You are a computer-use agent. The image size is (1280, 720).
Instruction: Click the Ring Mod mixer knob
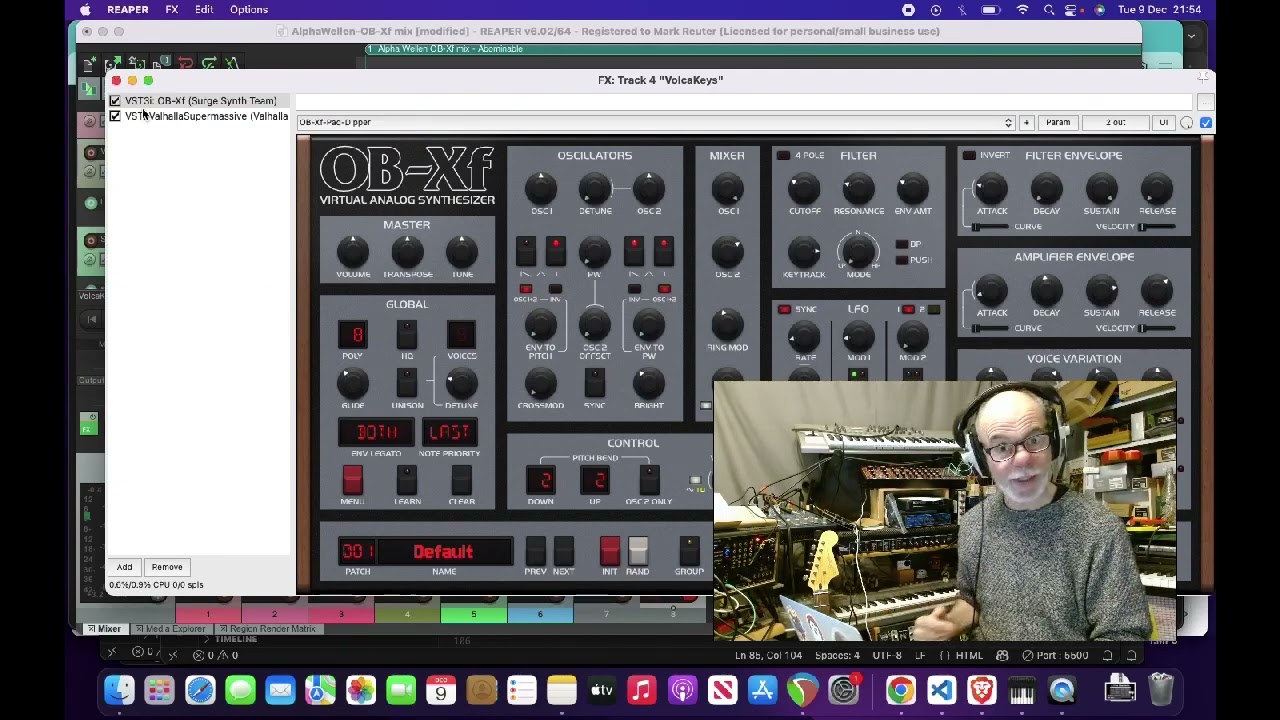[x=727, y=323]
